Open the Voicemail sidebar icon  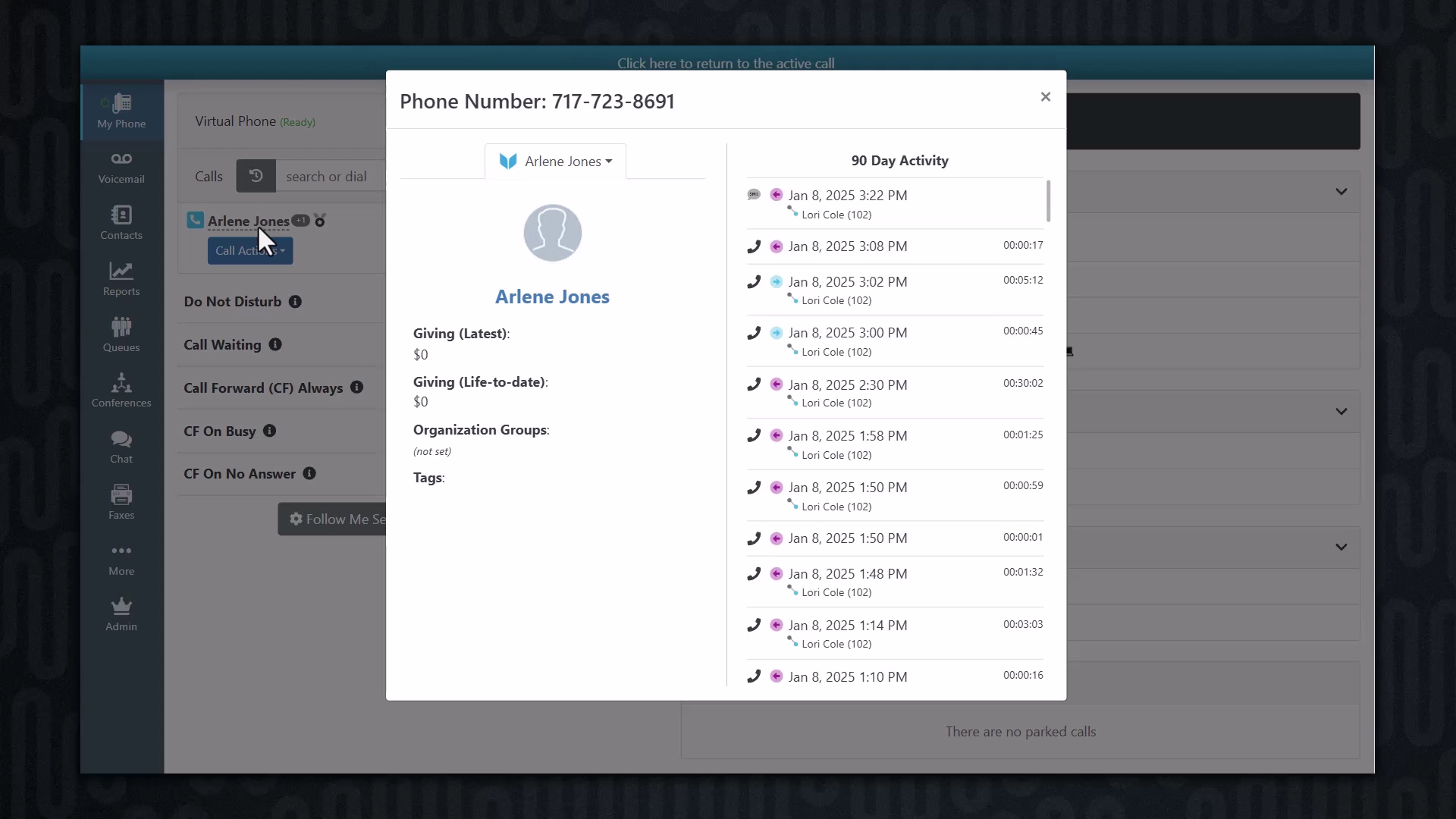tap(121, 167)
